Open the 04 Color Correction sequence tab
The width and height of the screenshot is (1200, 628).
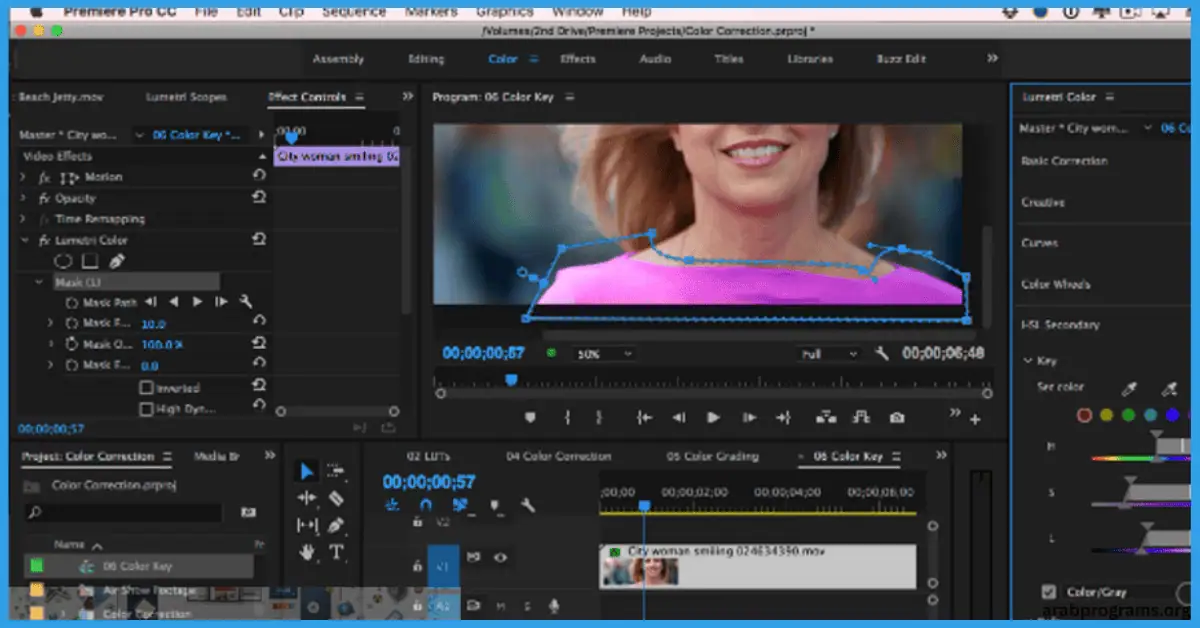(x=558, y=456)
